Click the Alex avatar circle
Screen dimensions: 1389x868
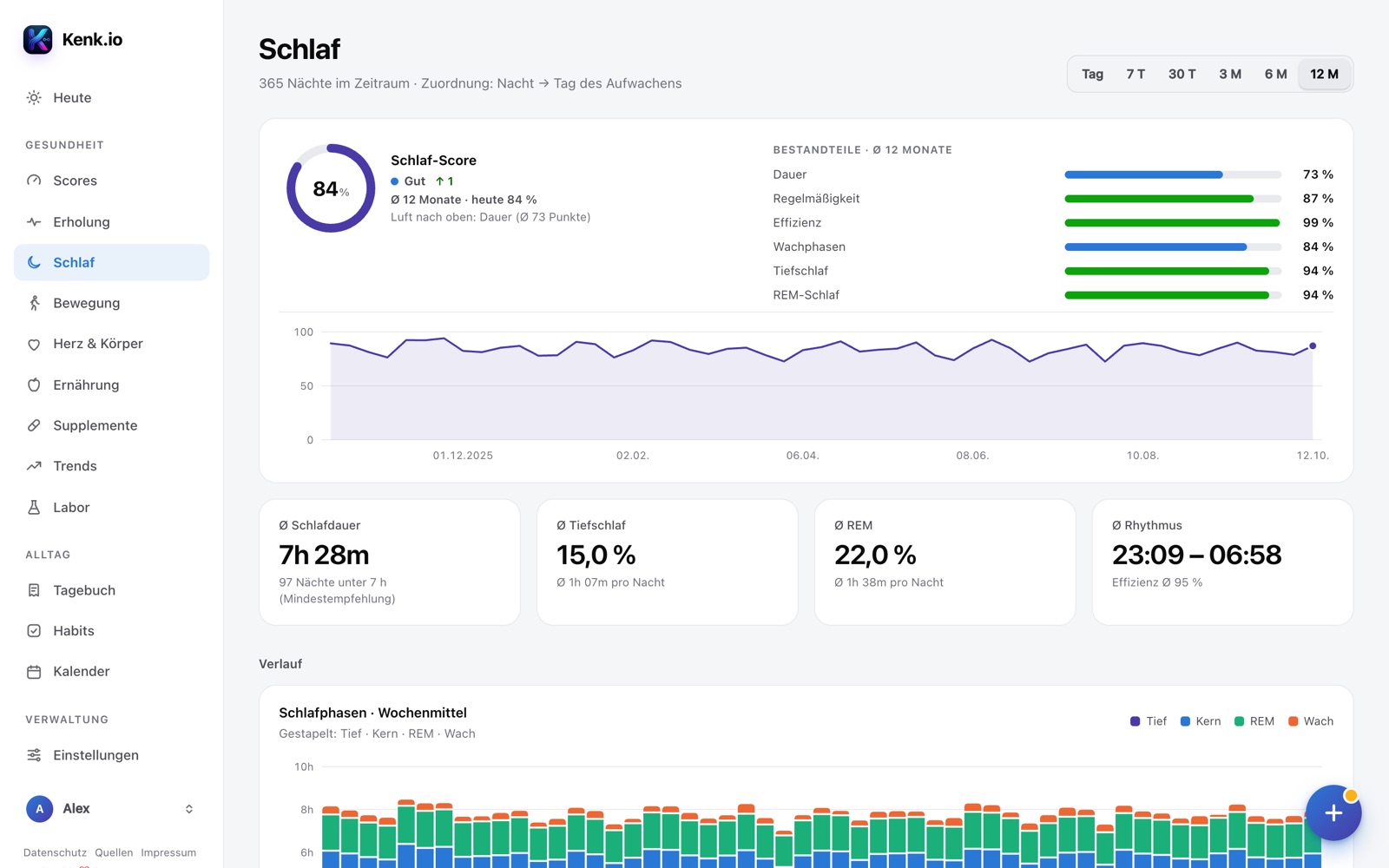pyautogui.click(x=39, y=809)
